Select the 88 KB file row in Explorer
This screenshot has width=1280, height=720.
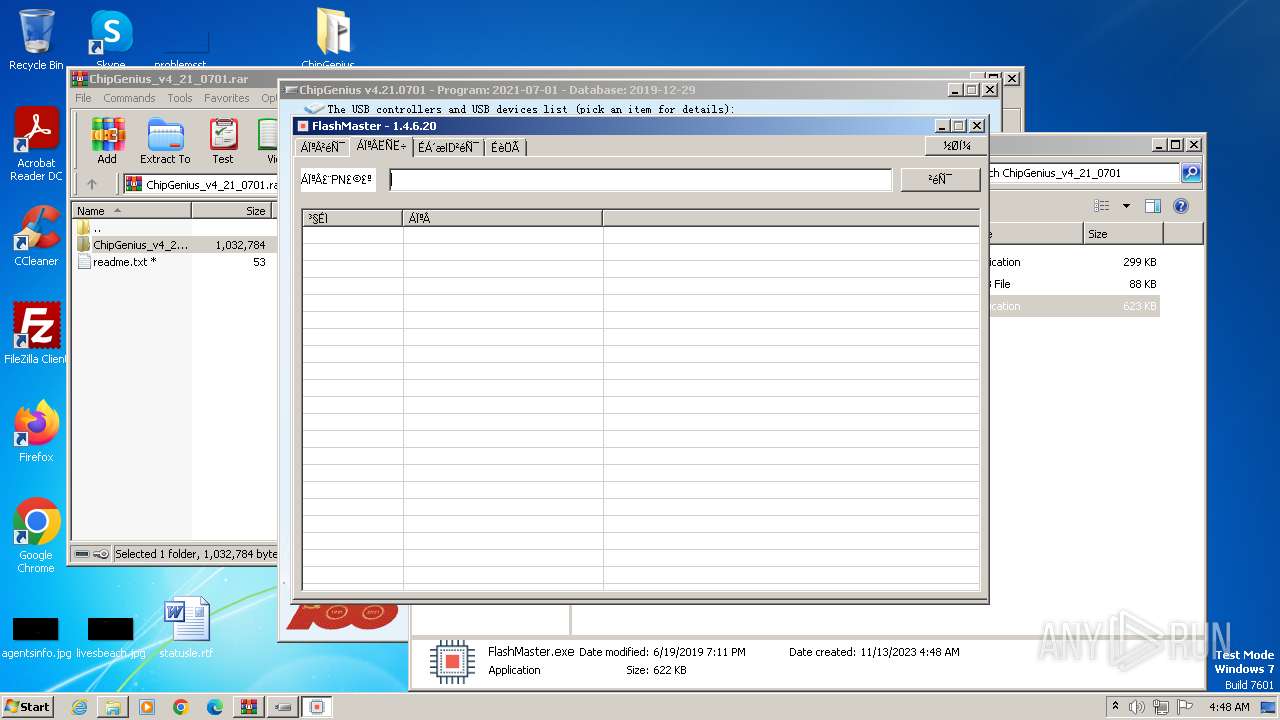click(1073, 284)
